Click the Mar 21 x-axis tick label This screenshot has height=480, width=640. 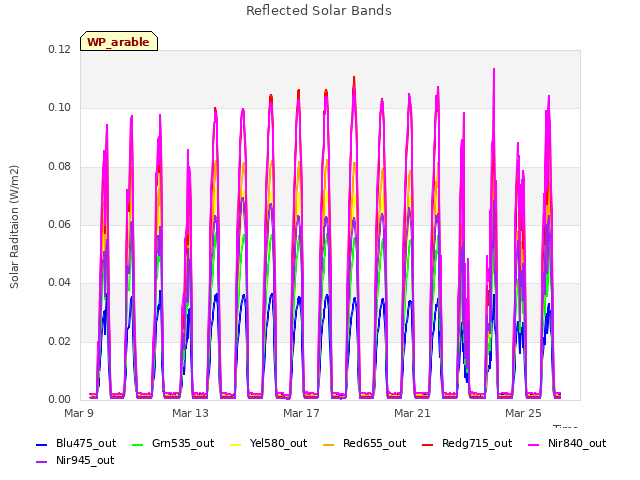[x=412, y=413]
